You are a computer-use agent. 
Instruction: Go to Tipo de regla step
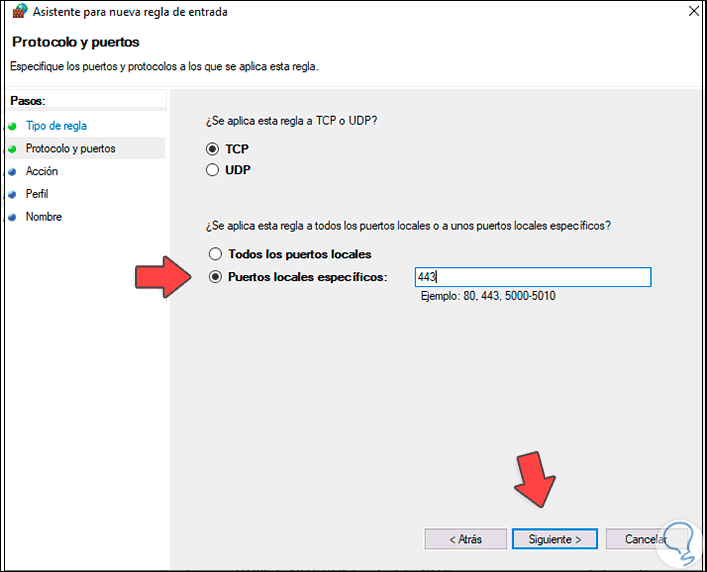56,126
